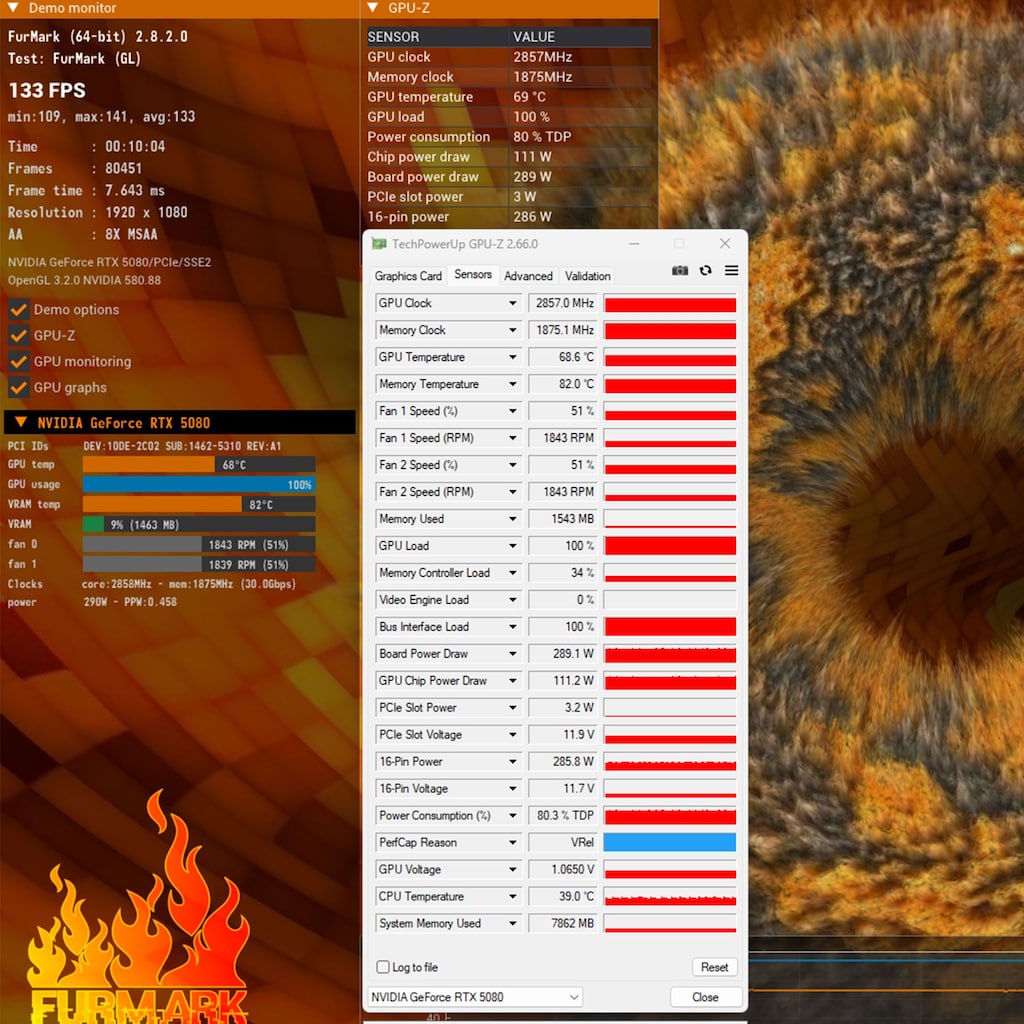Screen dimensions: 1024x1024
Task: Open the CPU Temperature sensor dropdown
Action: 513,896
